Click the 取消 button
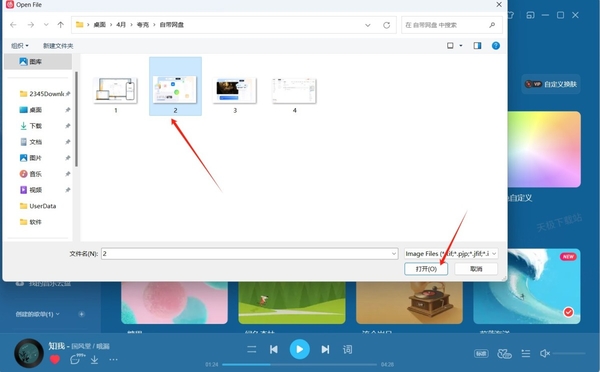 point(476,269)
